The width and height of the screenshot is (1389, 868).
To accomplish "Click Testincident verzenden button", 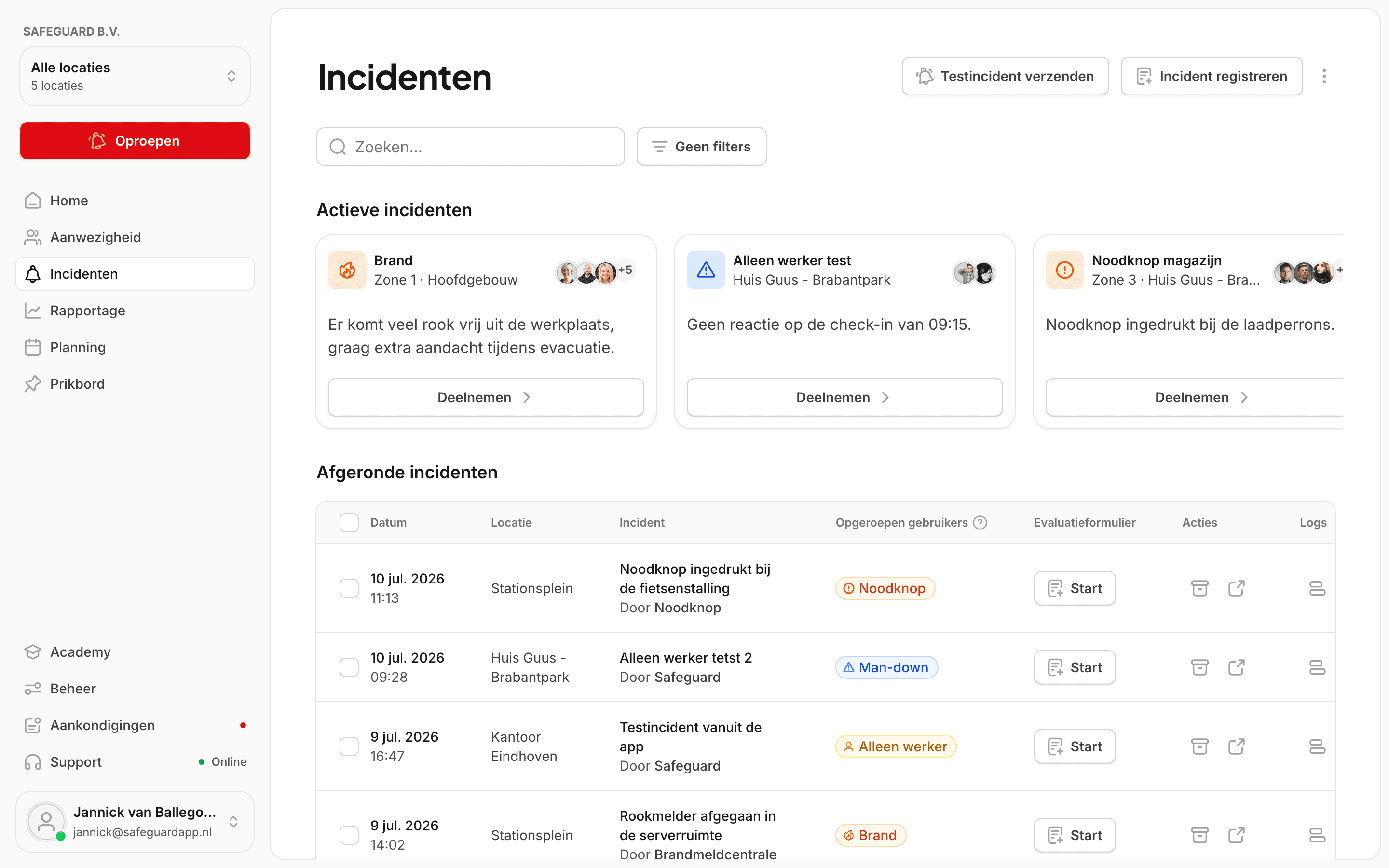I will (x=1005, y=76).
